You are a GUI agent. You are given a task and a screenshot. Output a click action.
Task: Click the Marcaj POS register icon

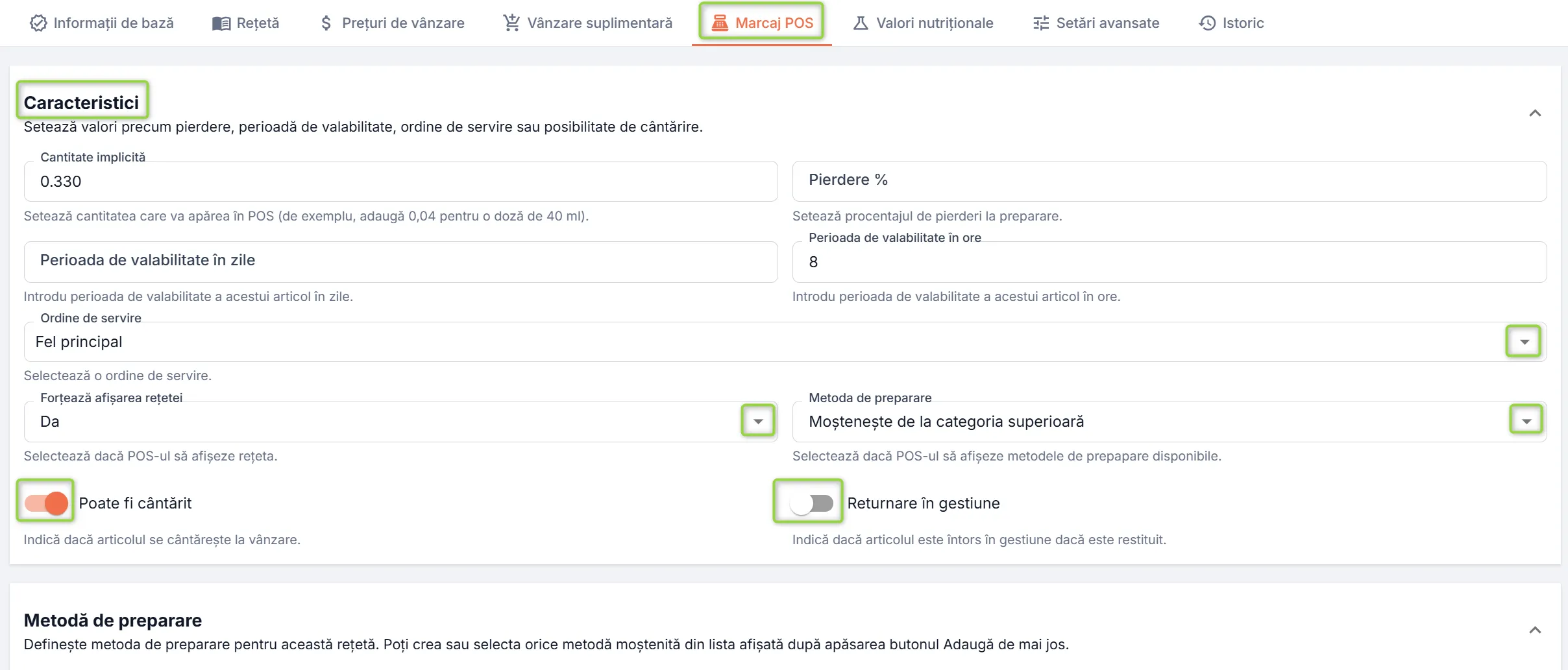coord(720,23)
